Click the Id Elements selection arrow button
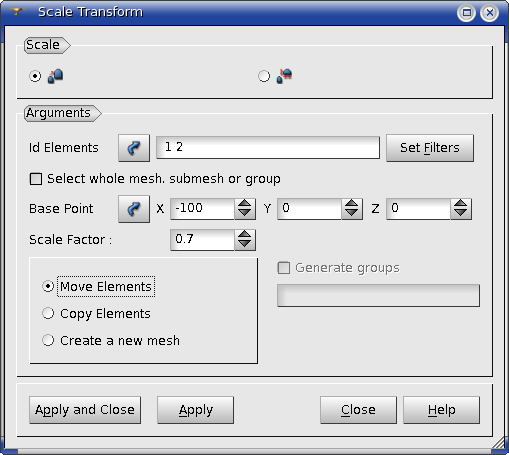 [x=134, y=148]
